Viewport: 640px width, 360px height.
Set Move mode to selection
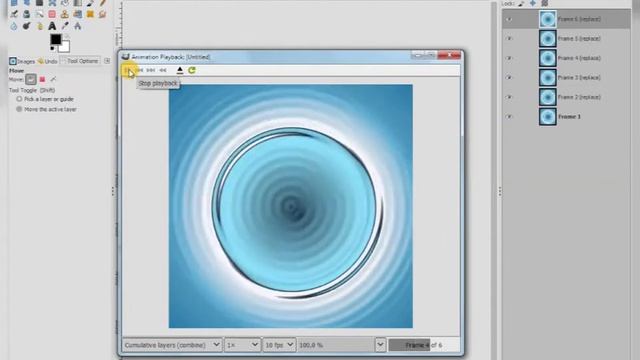click(42, 79)
